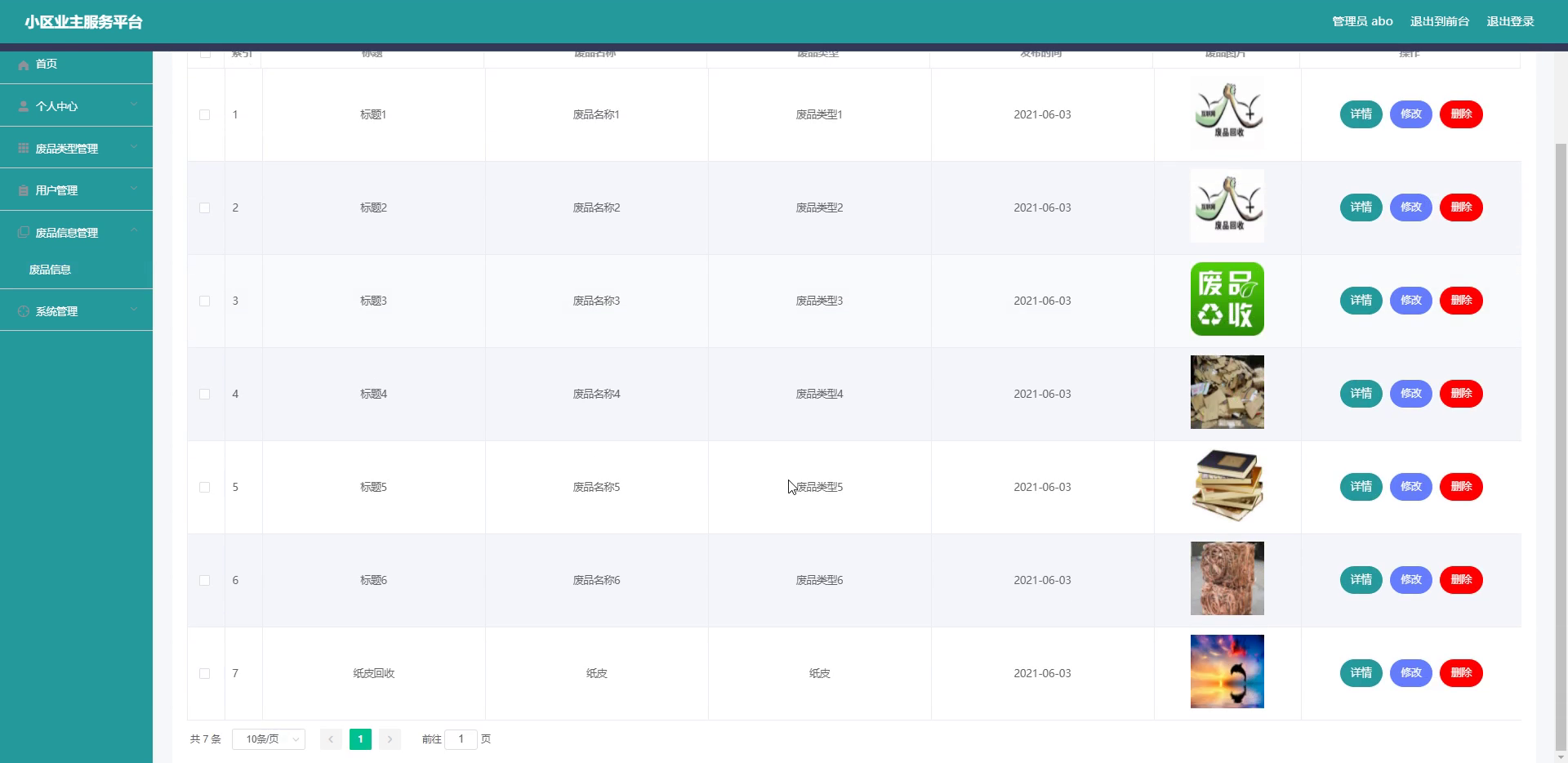Viewport: 1568px width, 763px height.
Task: Click the 前往 page number input field
Action: click(461, 739)
